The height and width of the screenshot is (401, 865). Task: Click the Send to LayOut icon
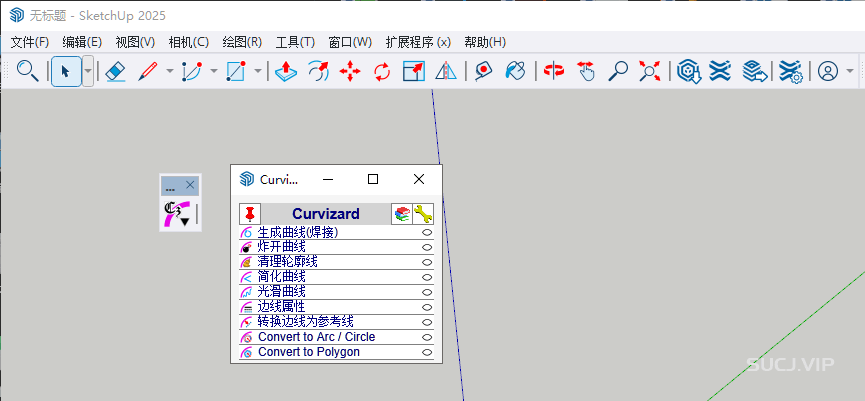pos(754,71)
